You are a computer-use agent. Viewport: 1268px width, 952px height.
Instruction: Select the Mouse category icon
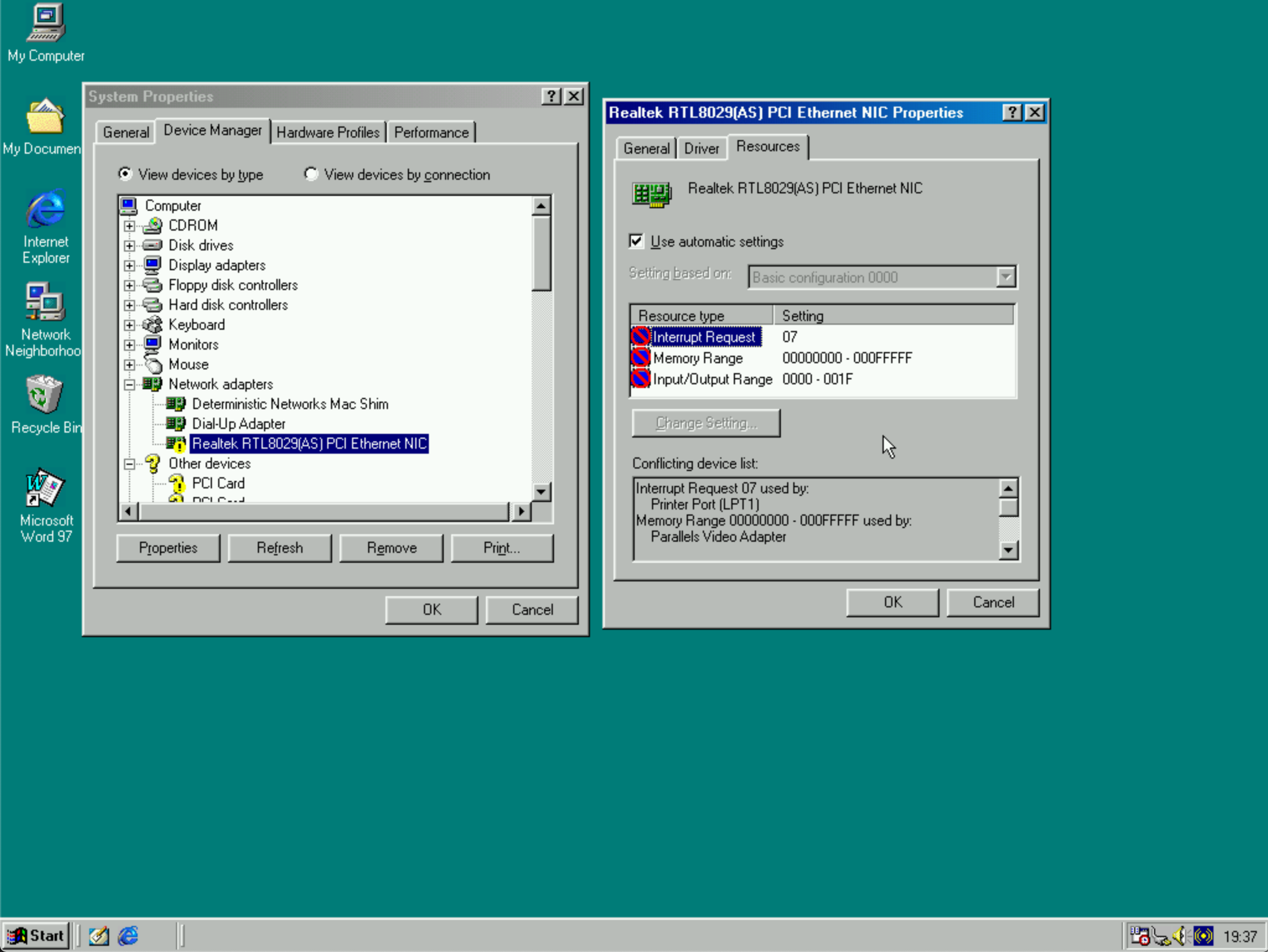pos(153,364)
